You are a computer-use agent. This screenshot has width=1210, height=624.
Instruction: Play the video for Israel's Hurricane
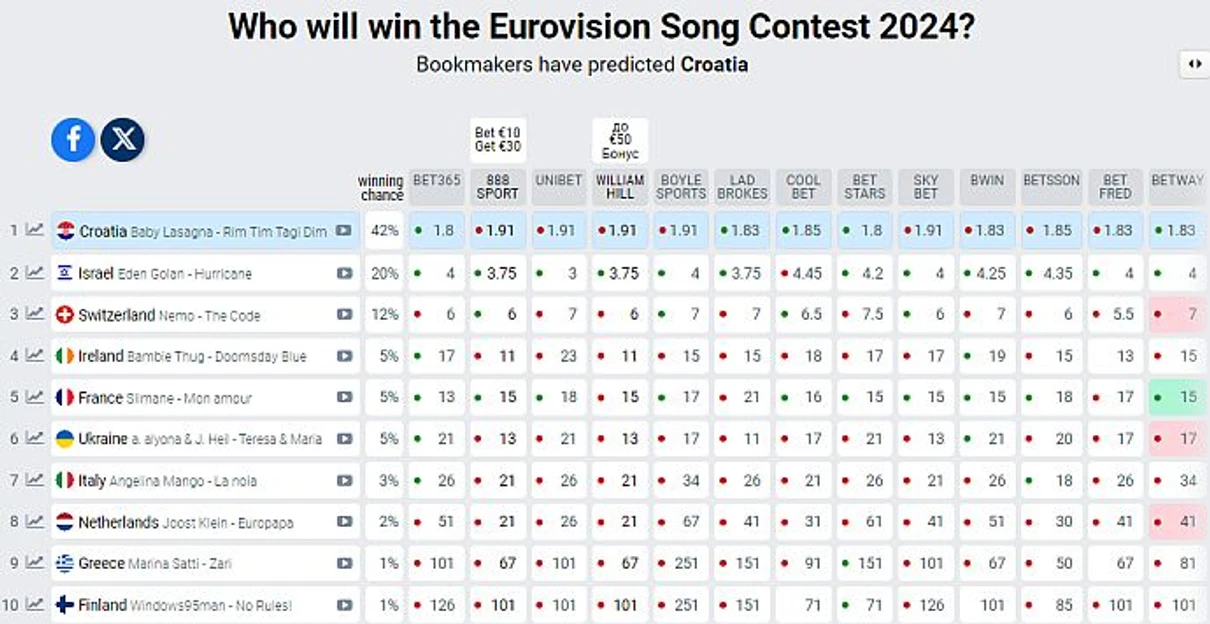(x=344, y=273)
